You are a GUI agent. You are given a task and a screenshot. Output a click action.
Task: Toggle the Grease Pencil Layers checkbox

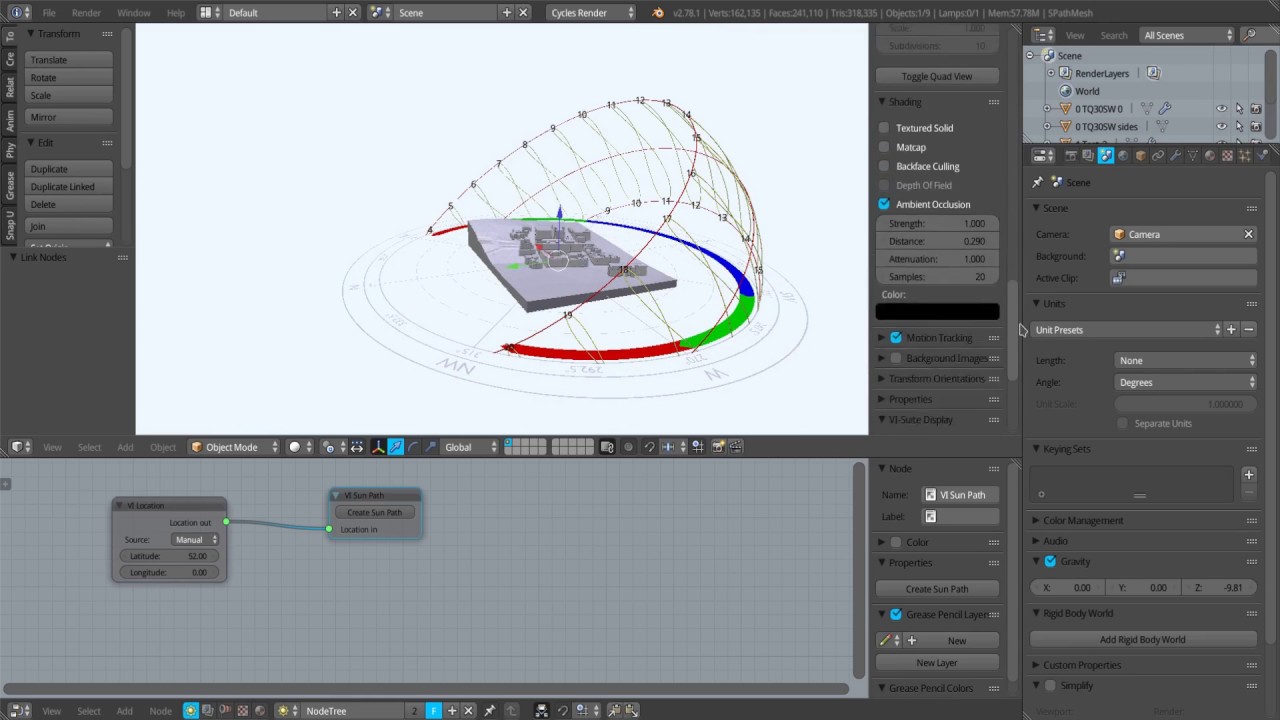click(x=896, y=614)
